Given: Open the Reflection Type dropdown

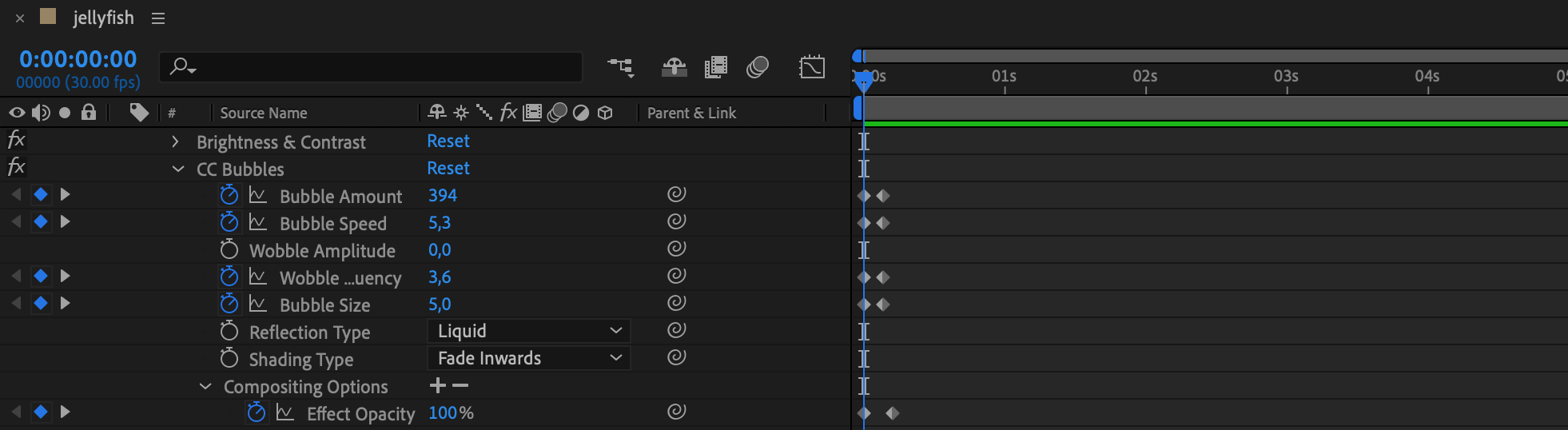Looking at the screenshot, I should click(x=528, y=331).
